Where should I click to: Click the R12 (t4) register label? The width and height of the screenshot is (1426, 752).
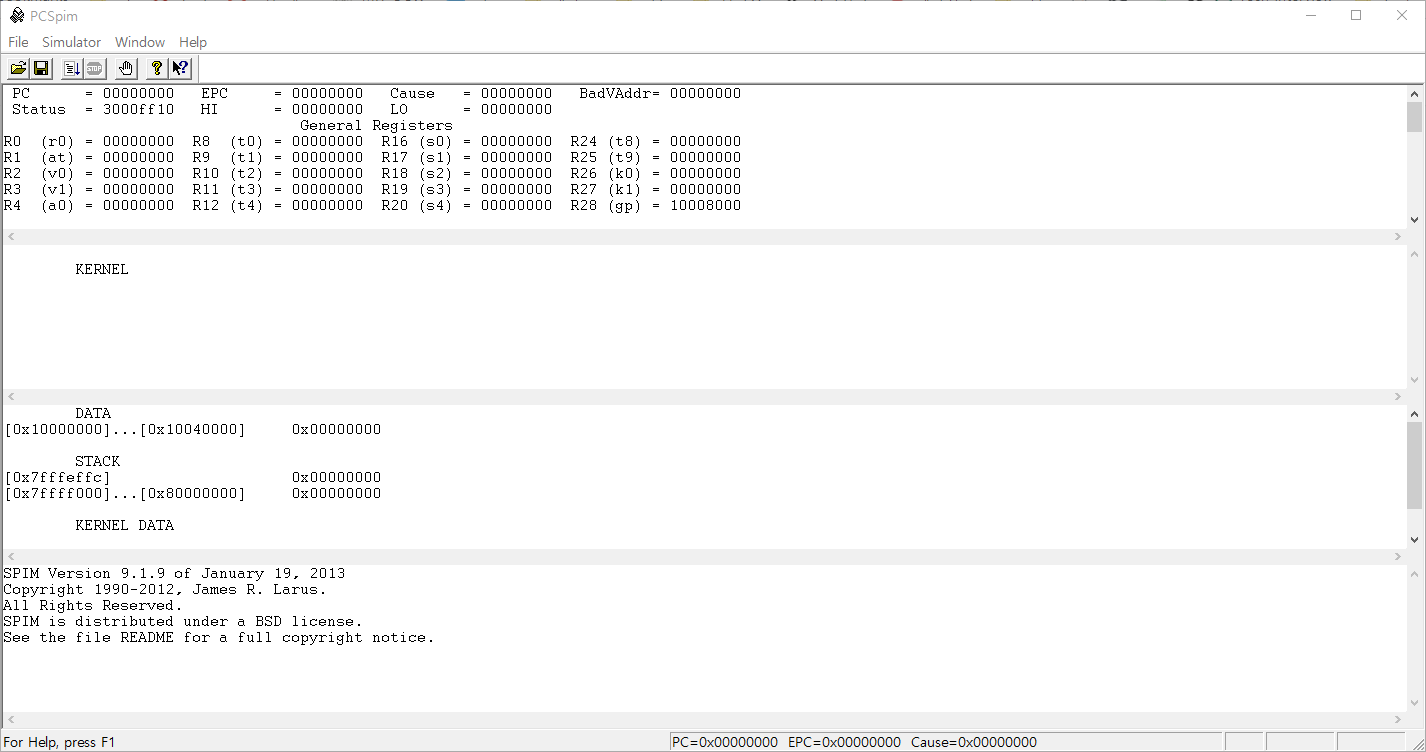[229, 205]
